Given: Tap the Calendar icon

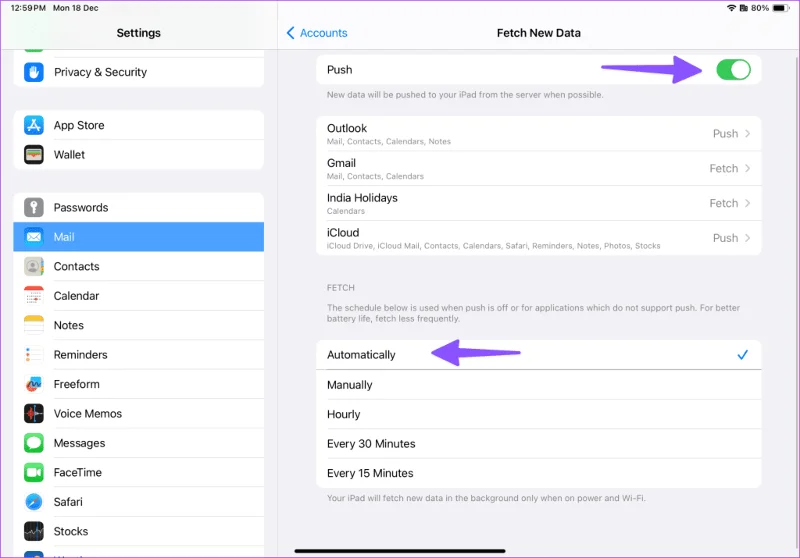Looking at the screenshot, I should [34, 296].
